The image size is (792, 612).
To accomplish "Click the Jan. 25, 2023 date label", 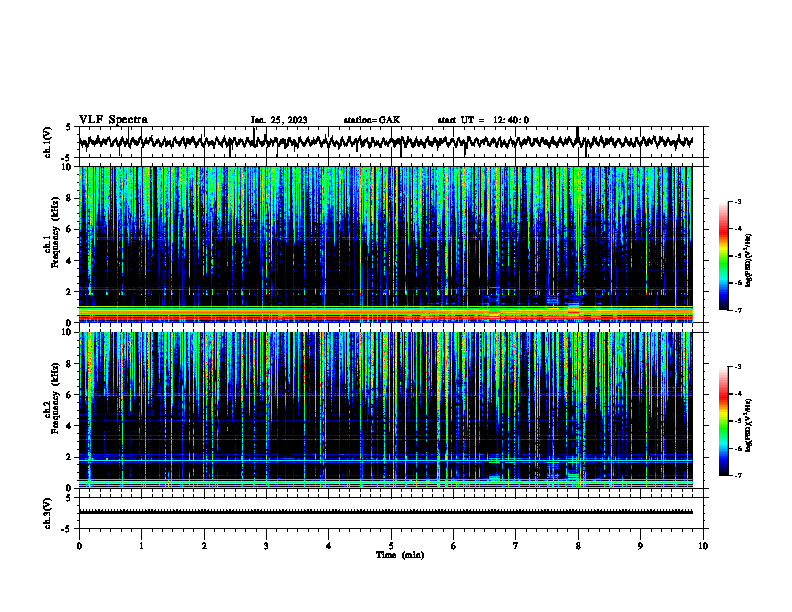I will 279,120.
